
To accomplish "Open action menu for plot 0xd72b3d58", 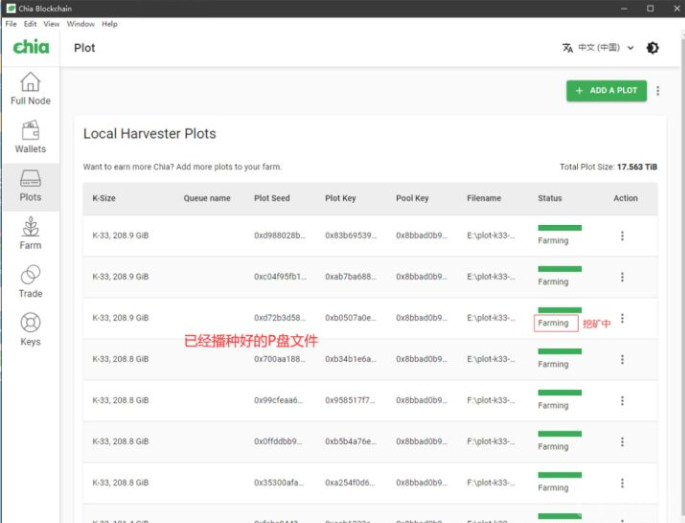I will coord(622,318).
